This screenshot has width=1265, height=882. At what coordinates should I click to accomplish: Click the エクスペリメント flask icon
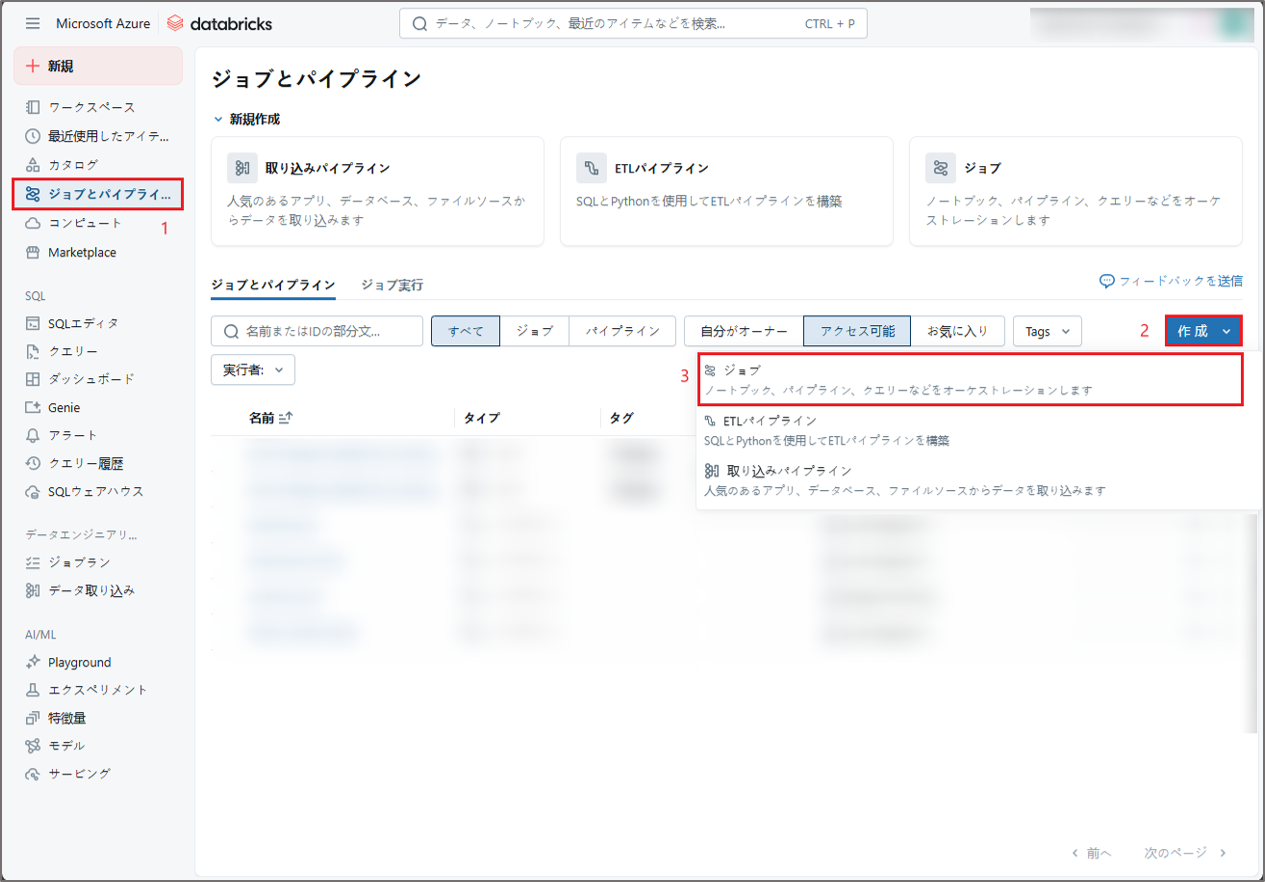[33, 689]
